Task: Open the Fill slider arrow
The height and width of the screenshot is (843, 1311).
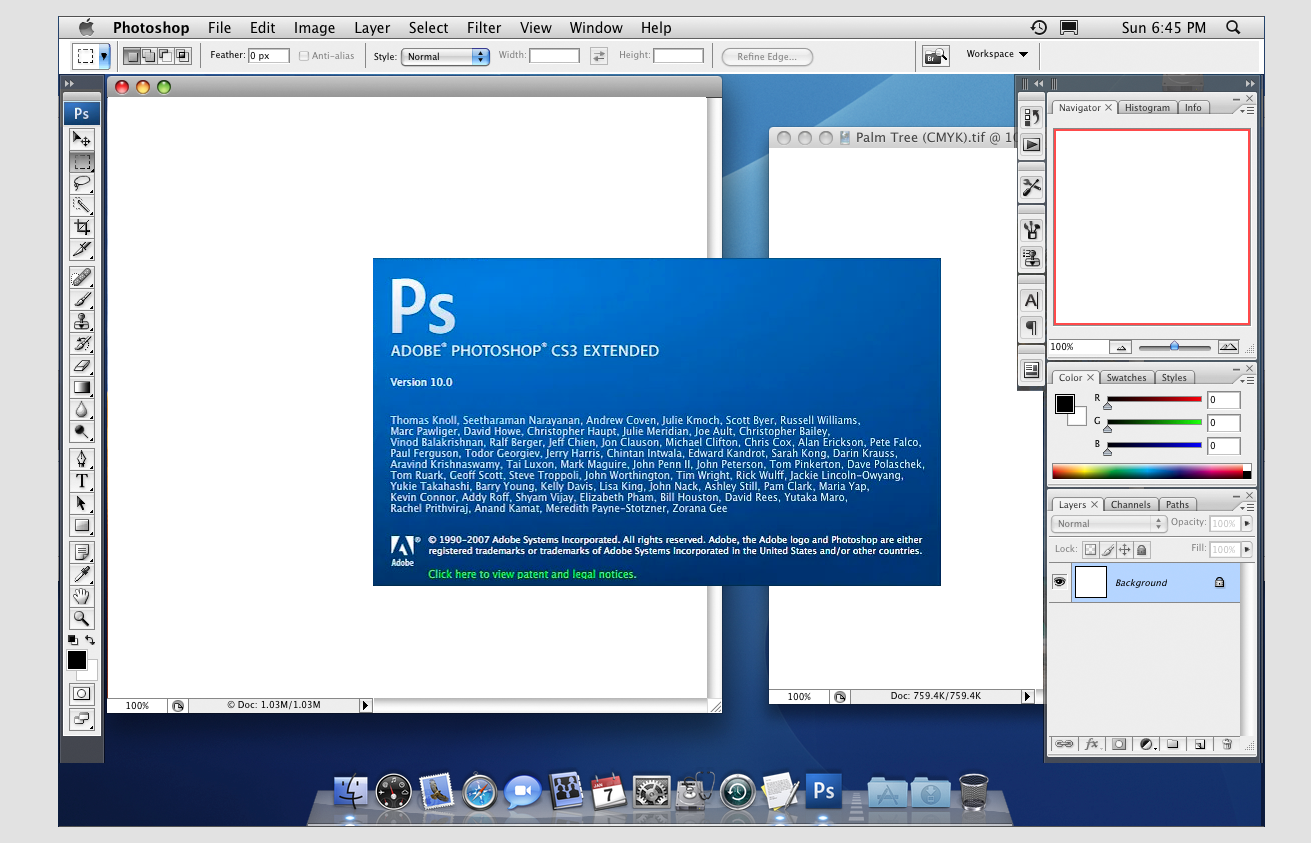Action: click(1247, 549)
